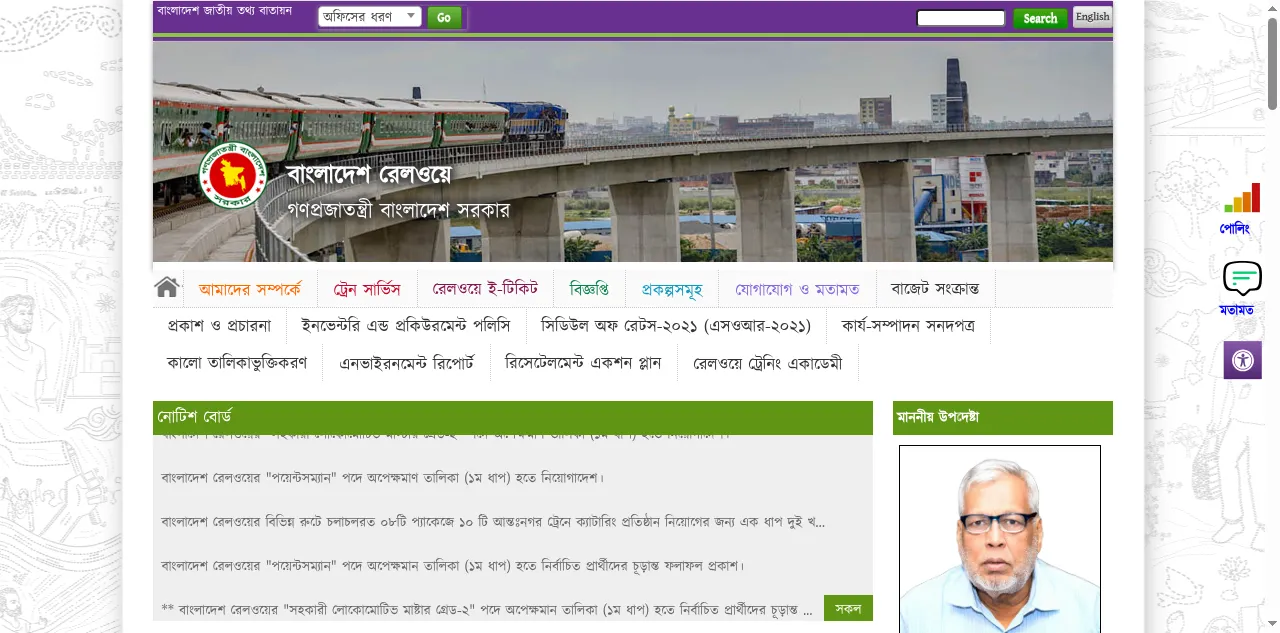Open the accessibility options icon
1280x633 pixels.
click(1243, 360)
